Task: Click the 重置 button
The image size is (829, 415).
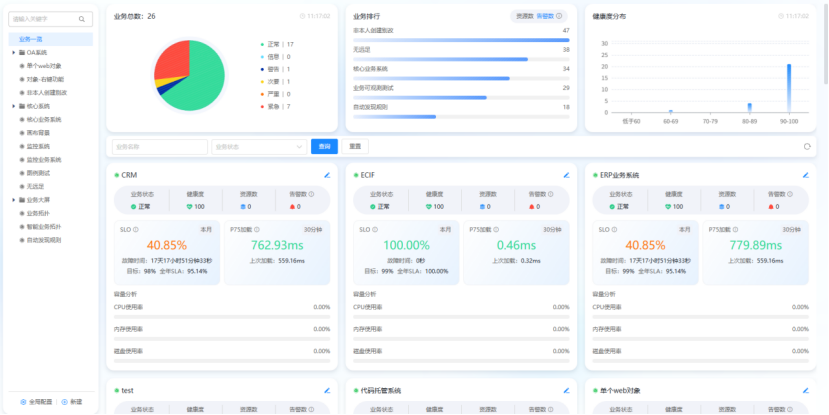Action: 355,146
